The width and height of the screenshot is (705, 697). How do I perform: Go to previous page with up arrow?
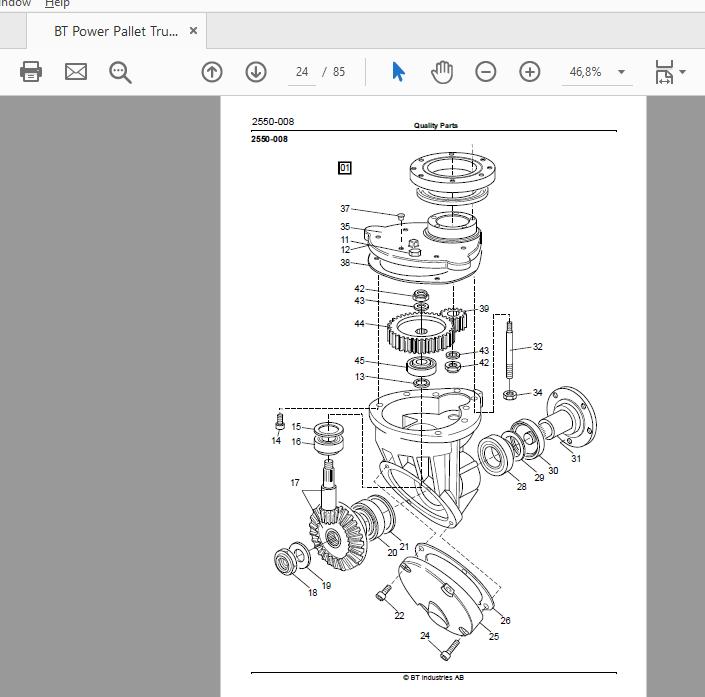(x=212, y=72)
